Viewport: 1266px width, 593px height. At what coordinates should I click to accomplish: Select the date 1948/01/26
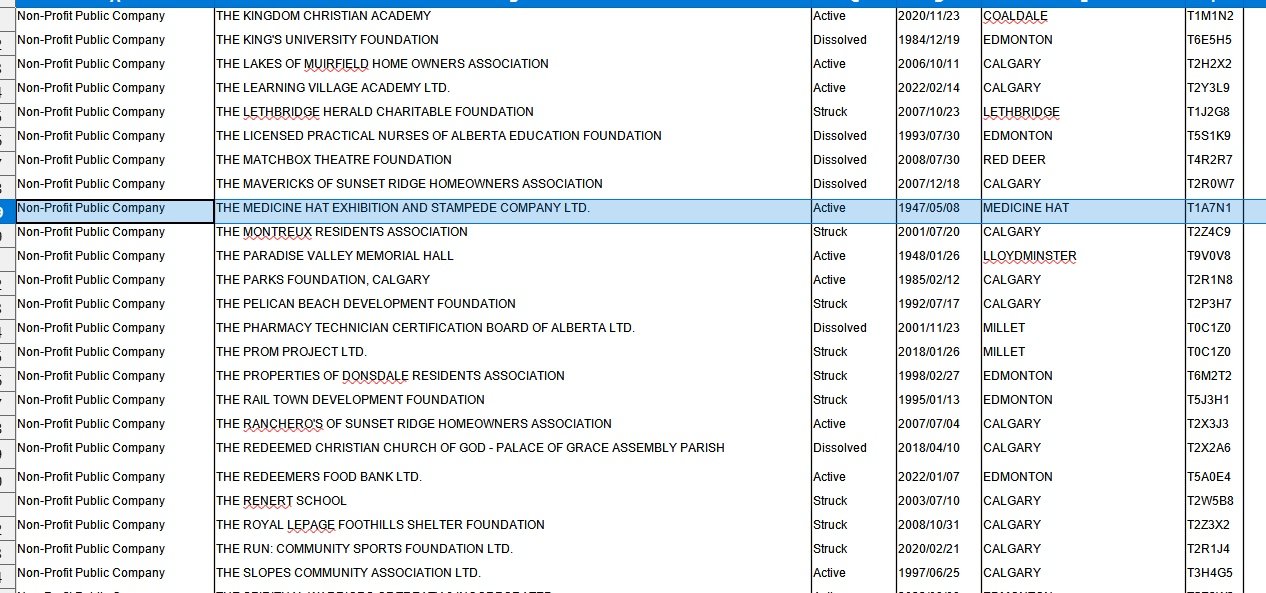click(938, 256)
